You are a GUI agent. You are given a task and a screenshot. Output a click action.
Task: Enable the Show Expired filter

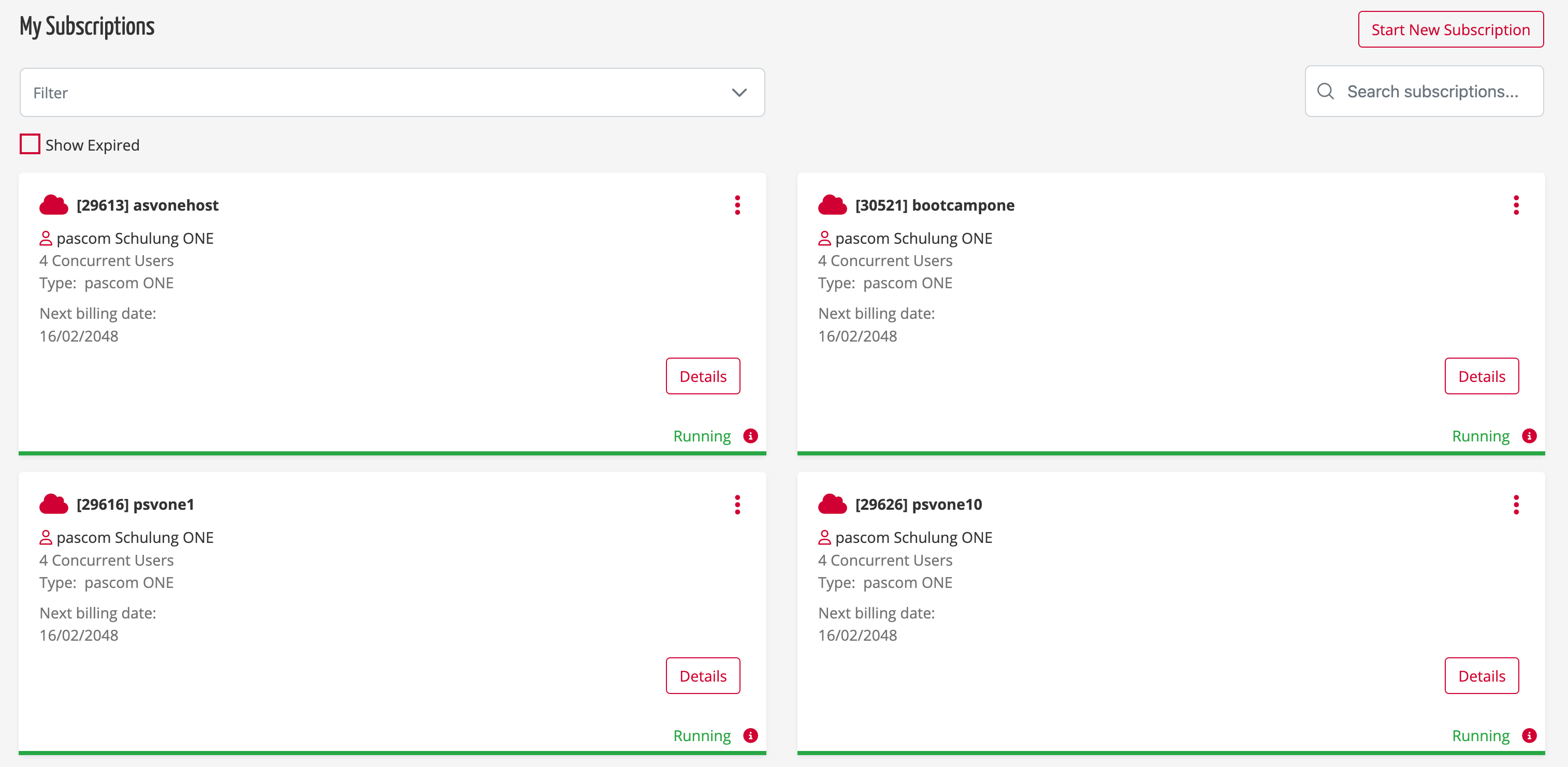click(x=29, y=145)
